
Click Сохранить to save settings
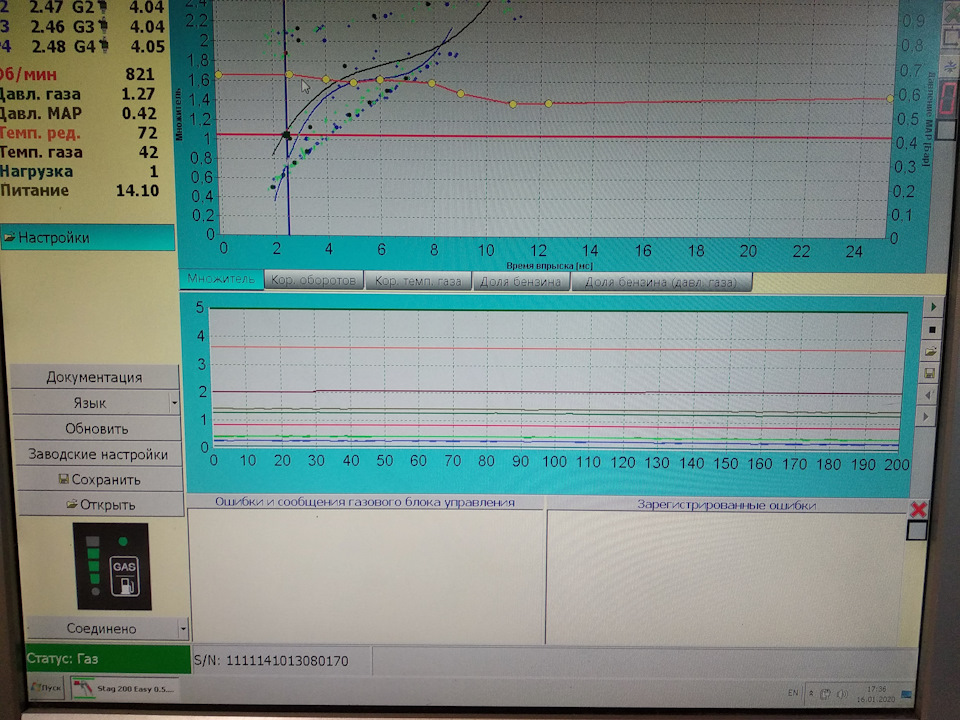point(99,479)
